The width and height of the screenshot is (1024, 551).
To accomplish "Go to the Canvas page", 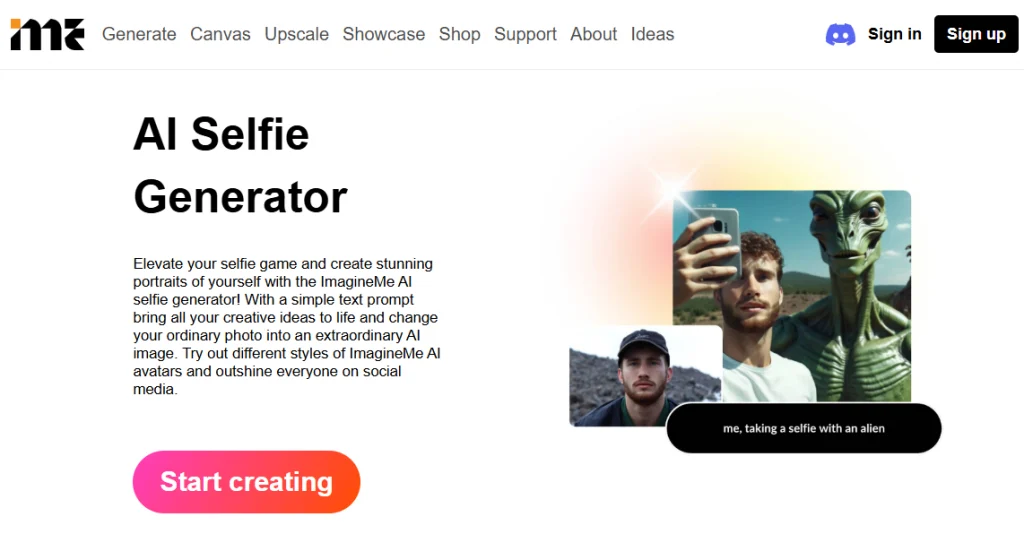I will pyautogui.click(x=220, y=34).
